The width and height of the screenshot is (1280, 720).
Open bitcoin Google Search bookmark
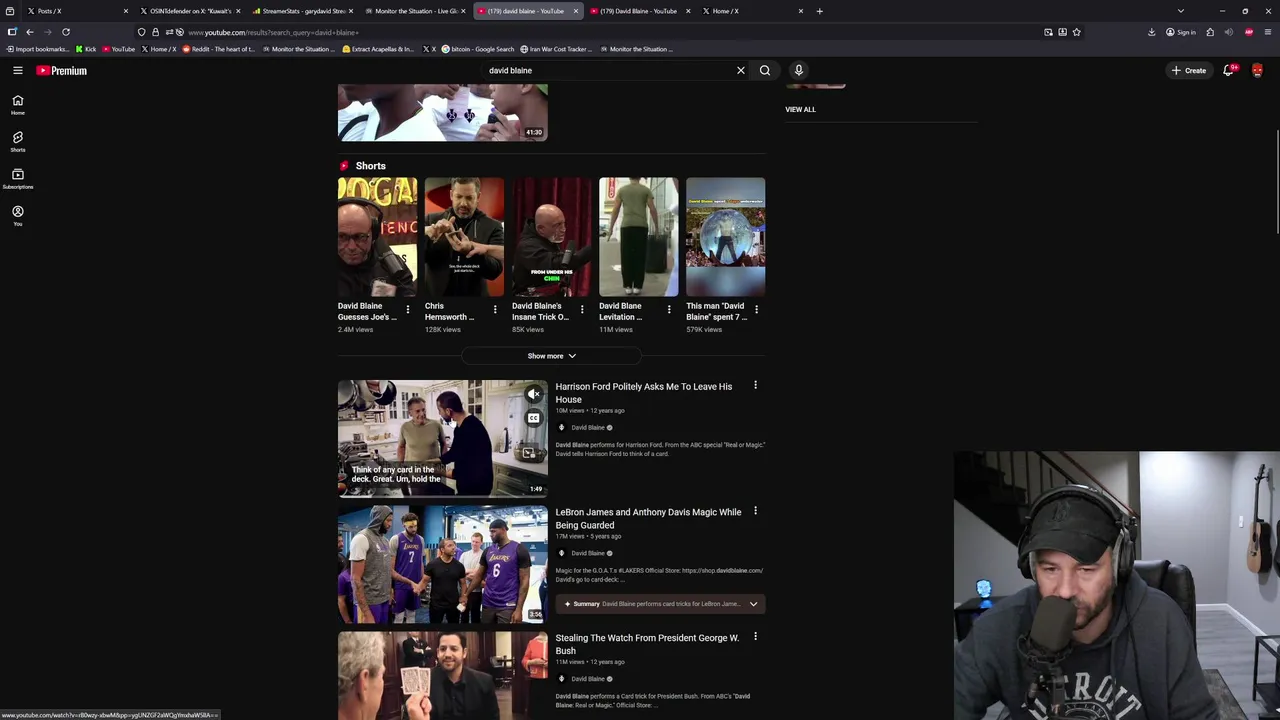477,49
